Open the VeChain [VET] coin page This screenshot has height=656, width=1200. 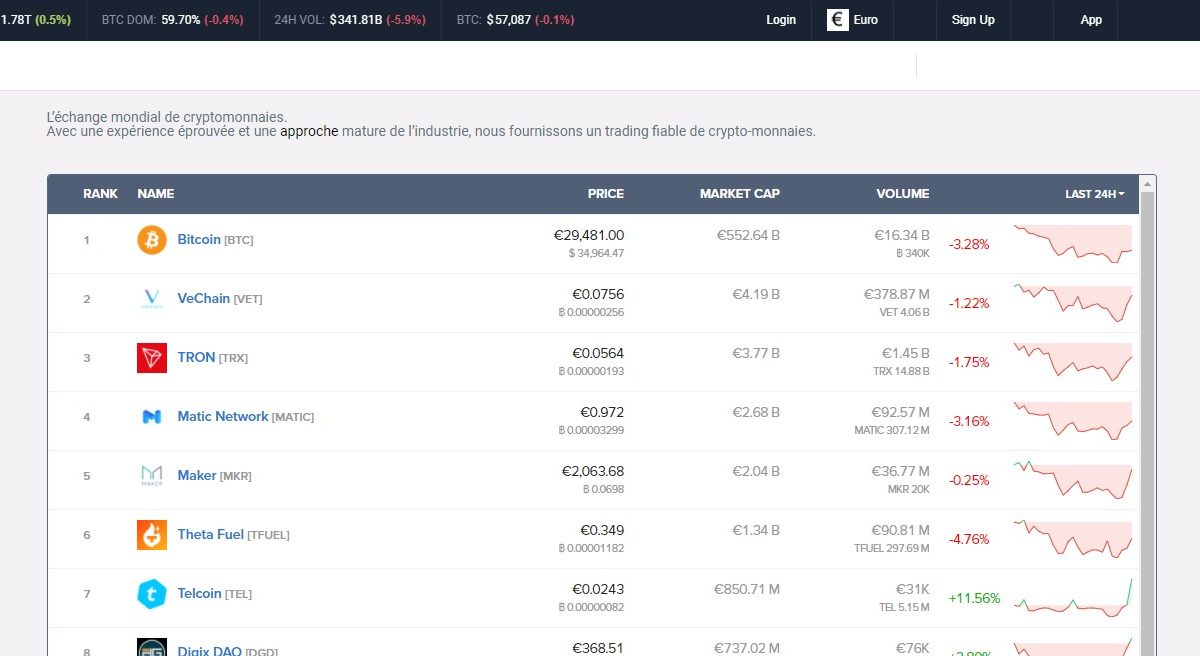point(220,299)
